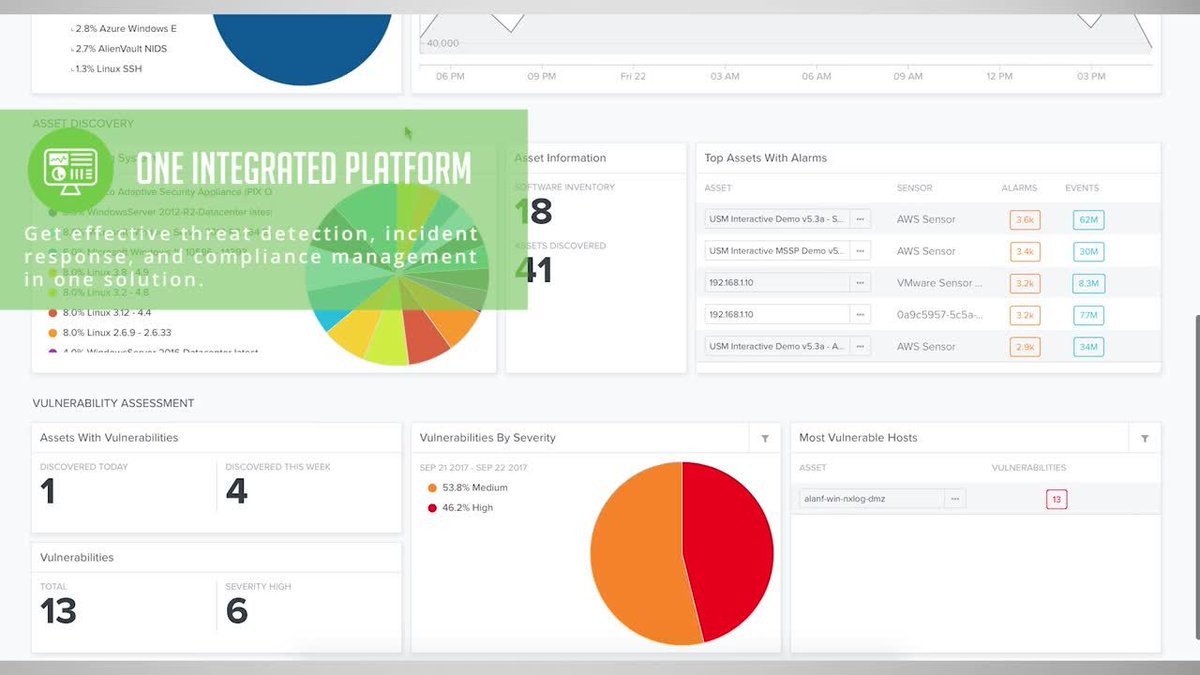
Task: Click the 3.4k alarms badge
Action: tap(1024, 251)
